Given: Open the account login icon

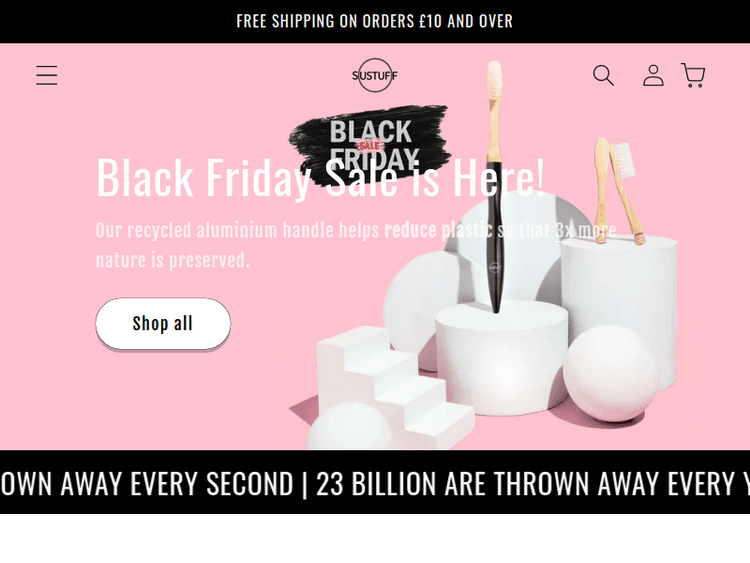Looking at the screenshot, I should [x=653, y=76].
